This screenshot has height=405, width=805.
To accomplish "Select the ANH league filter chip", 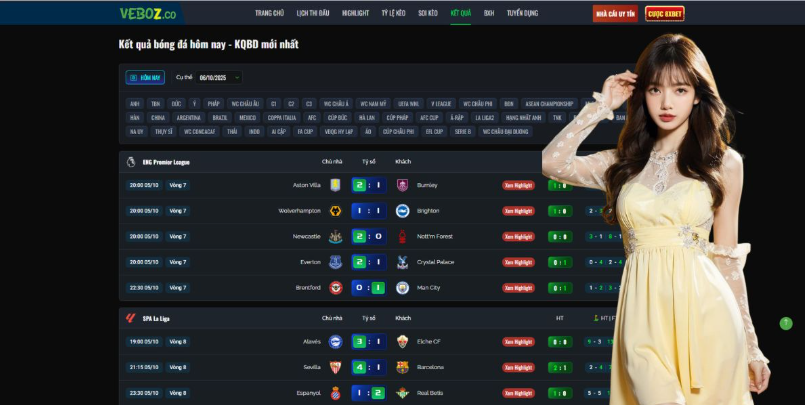I will (135, 104).
